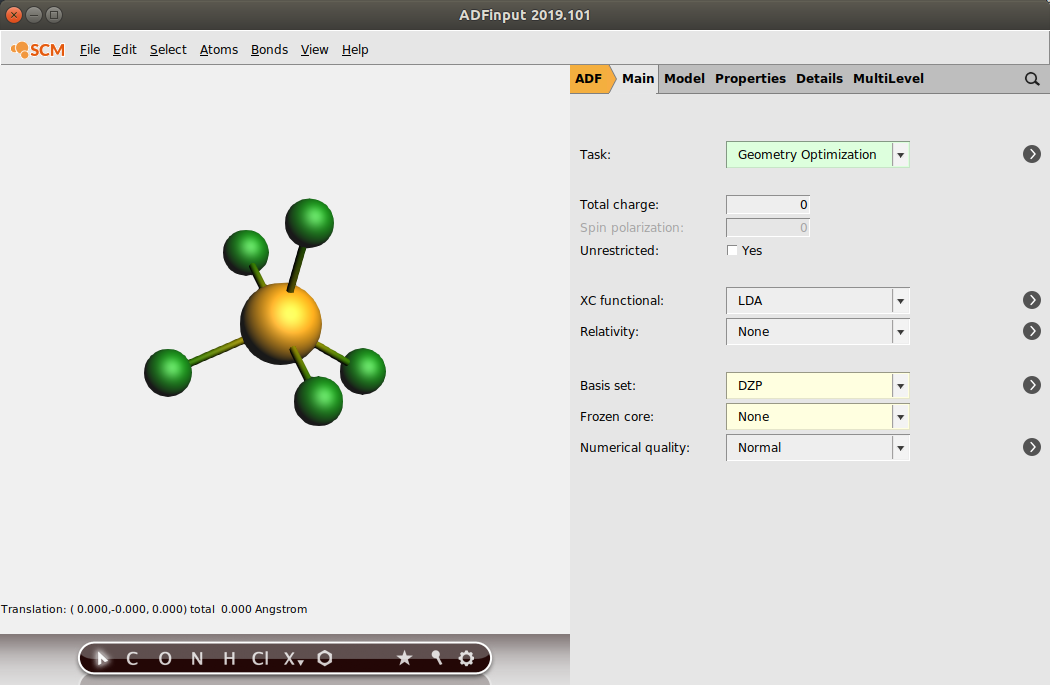Pick the Carbon (C) atom tool
The width and height of the screenshot is (1050, 685).
[132, 659]
